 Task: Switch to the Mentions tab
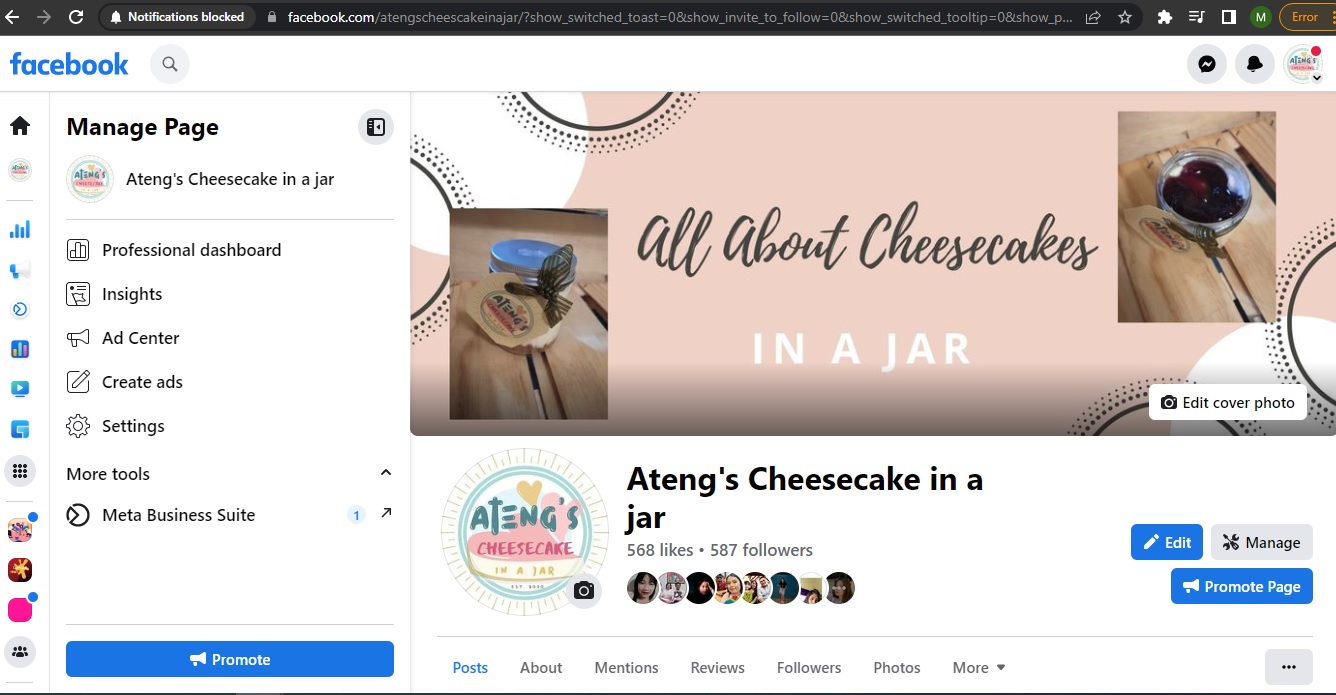[x=626, y=667]
